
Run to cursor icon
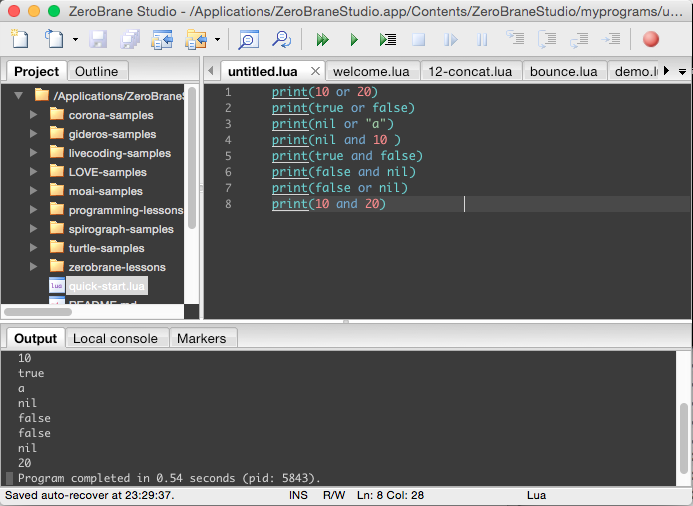(388, 40)
